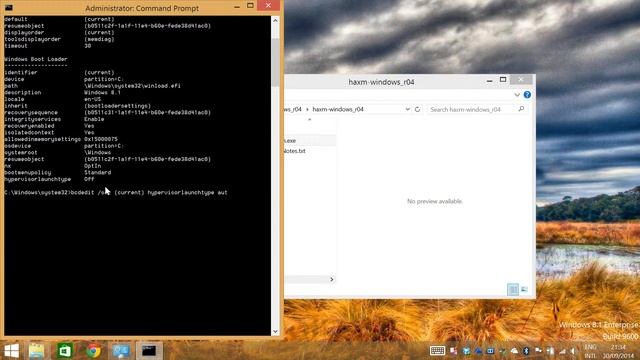Click the volume speaker tray icon
640x360 pixels.
pyautogui.click(x=573, y=351)
